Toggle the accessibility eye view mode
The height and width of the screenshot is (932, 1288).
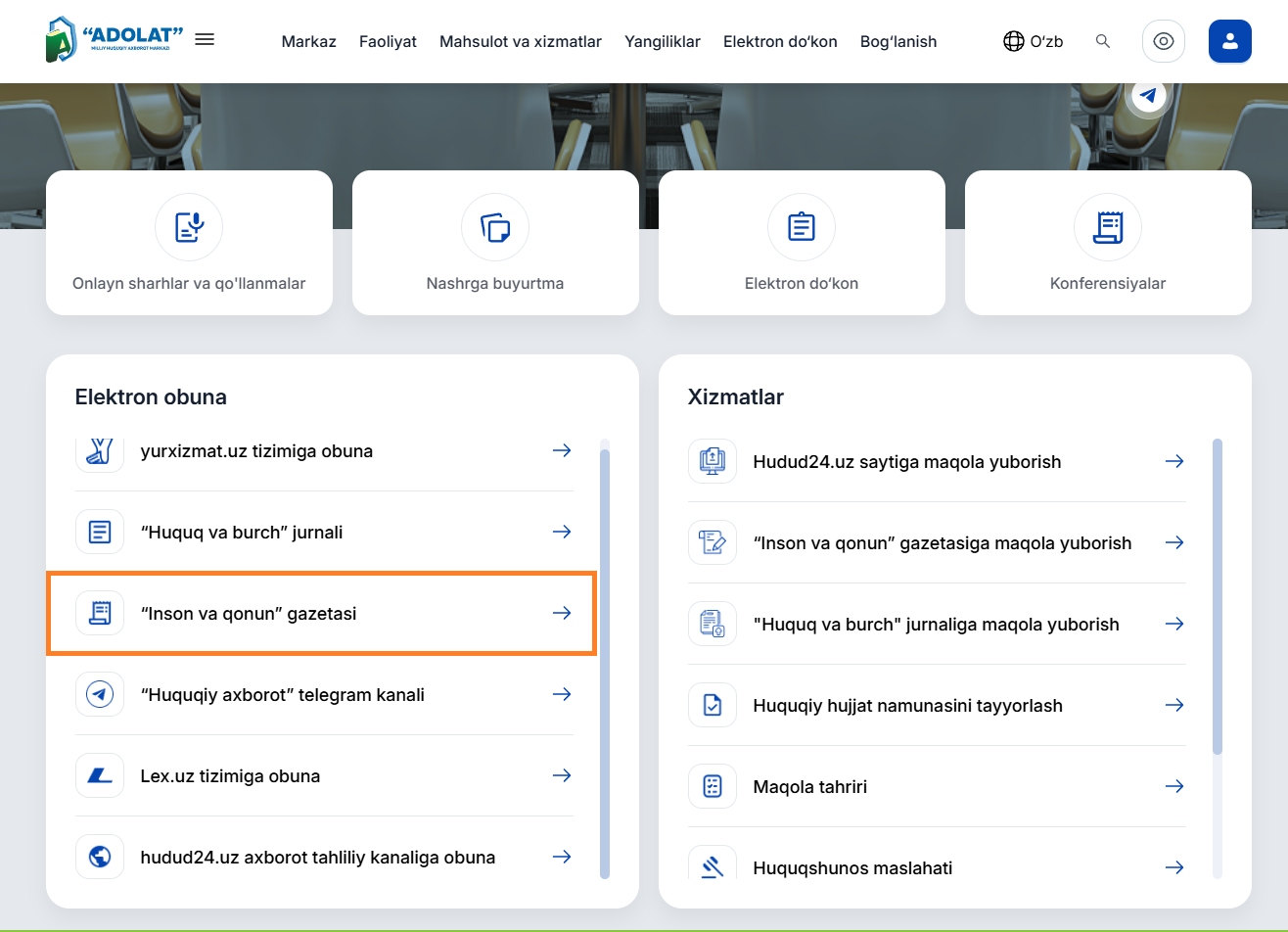tap(1164, 41)
